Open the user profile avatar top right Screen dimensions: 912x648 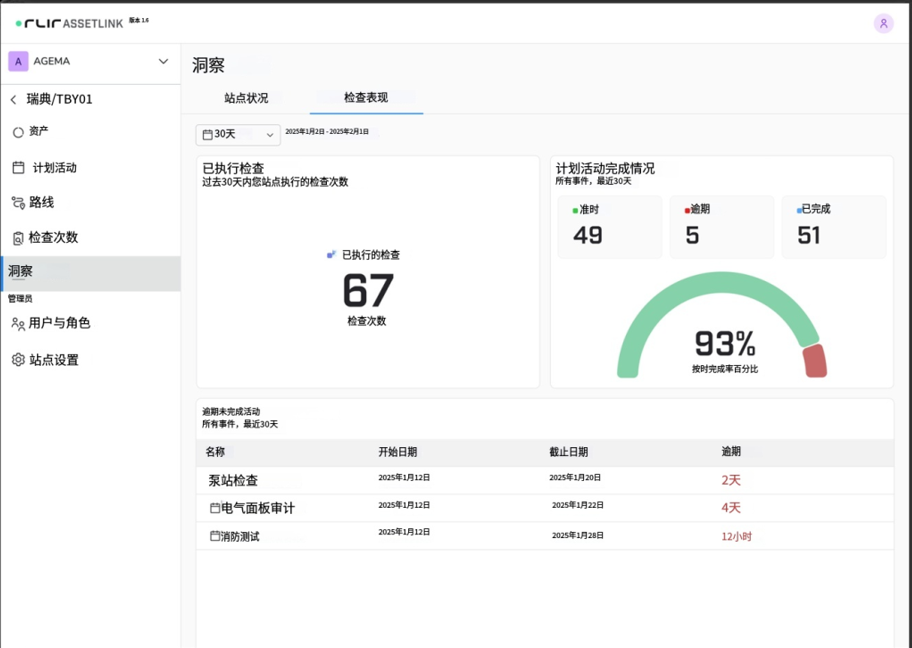(884, 23)
